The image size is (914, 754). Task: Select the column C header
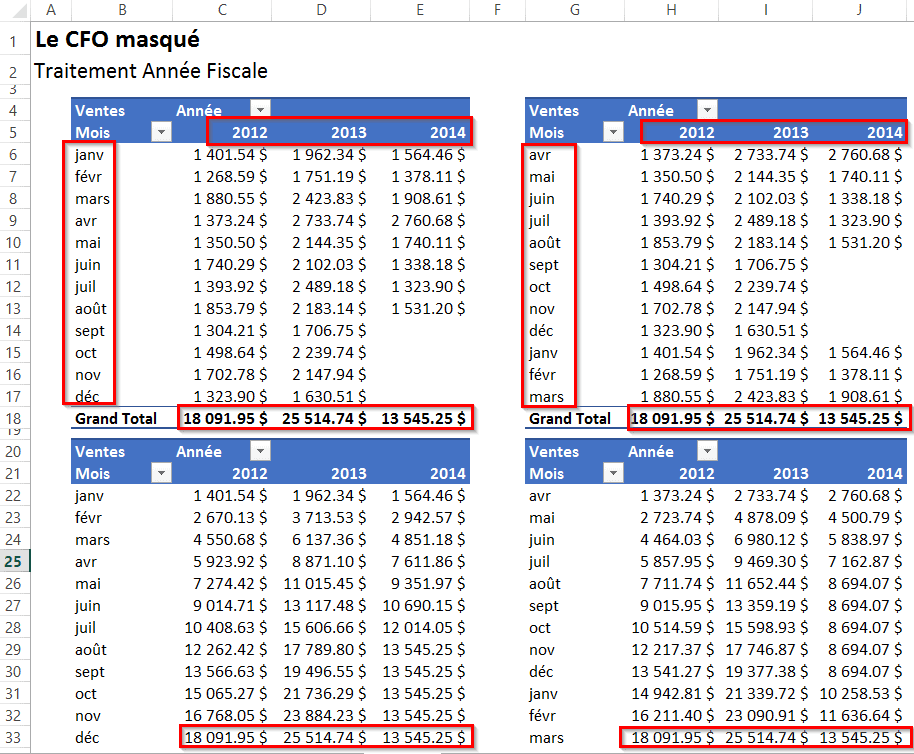coord(221,9)
